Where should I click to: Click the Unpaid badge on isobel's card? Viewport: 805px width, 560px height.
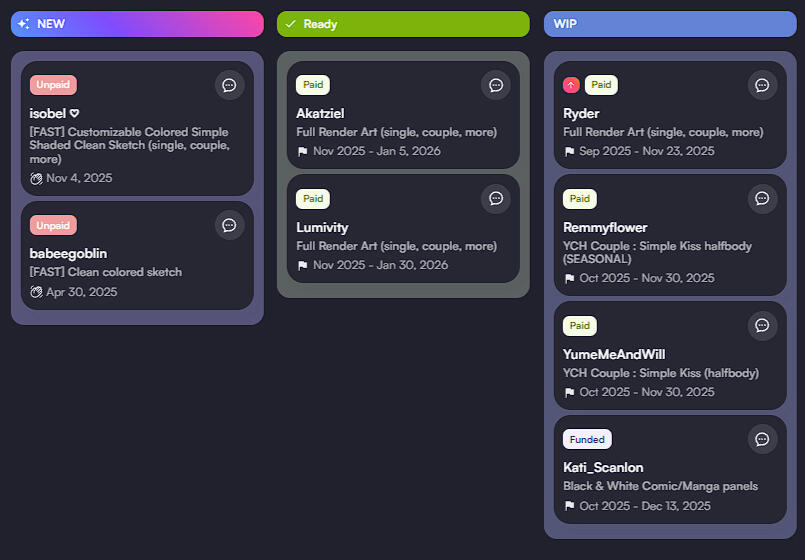[53, 85]
